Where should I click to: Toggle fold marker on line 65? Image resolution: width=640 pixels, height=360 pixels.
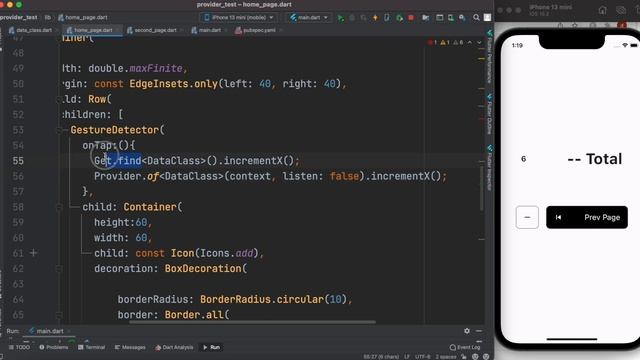(59, 315)
